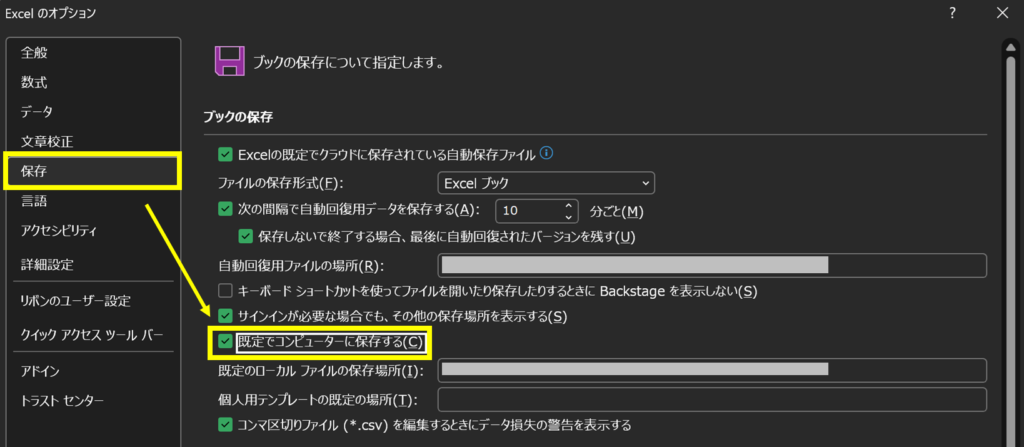Open the 'ファイルの保存形式' dropdown
Viewport: 1024px width, 447px height.
(546, 183)
